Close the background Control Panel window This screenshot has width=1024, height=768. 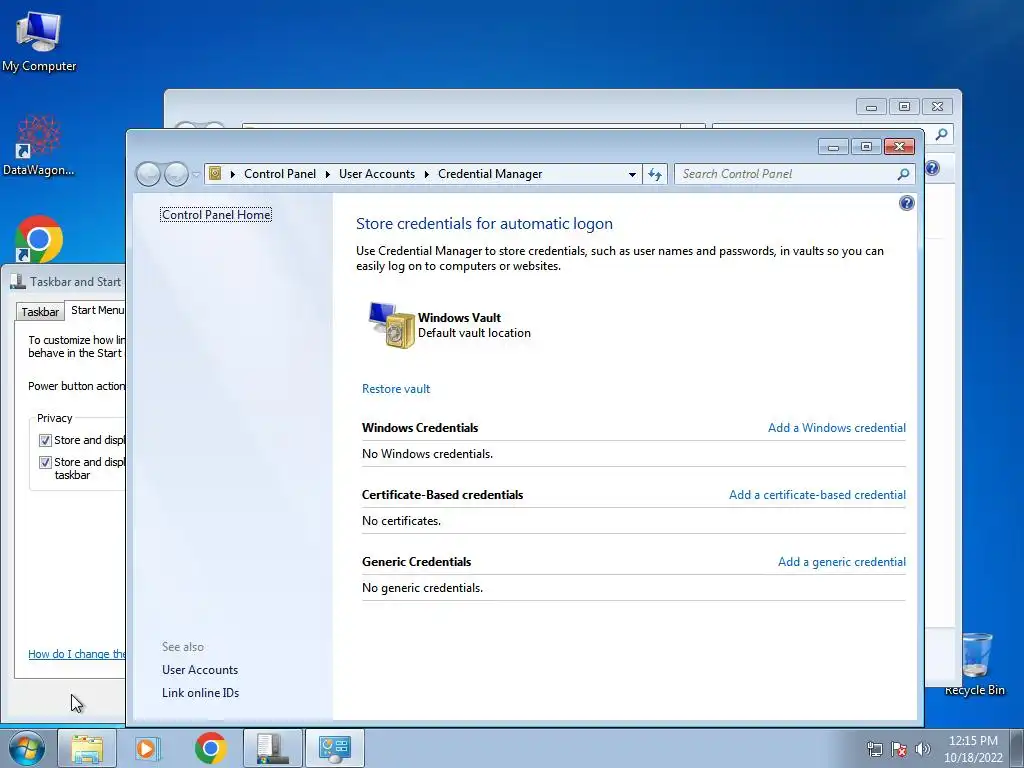coord(937,106)
